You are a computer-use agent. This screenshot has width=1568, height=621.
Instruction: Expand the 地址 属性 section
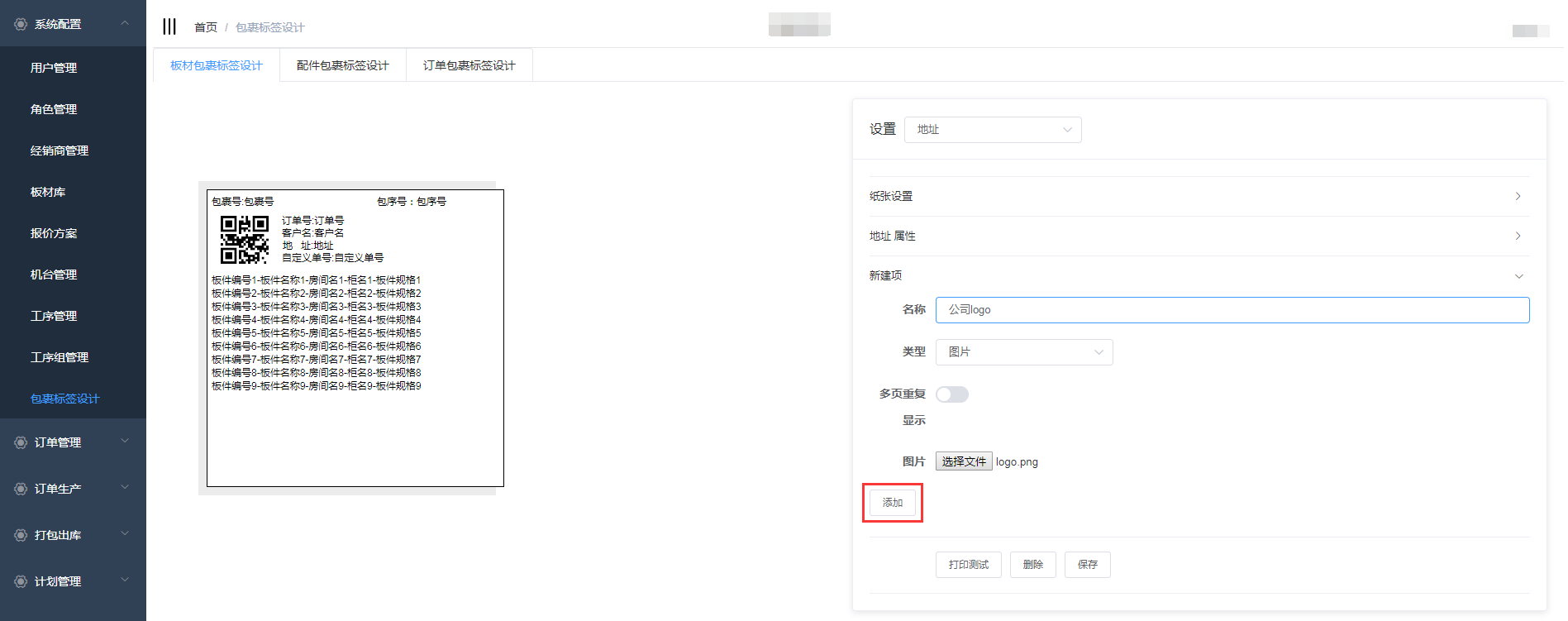tap(1199, 236)
